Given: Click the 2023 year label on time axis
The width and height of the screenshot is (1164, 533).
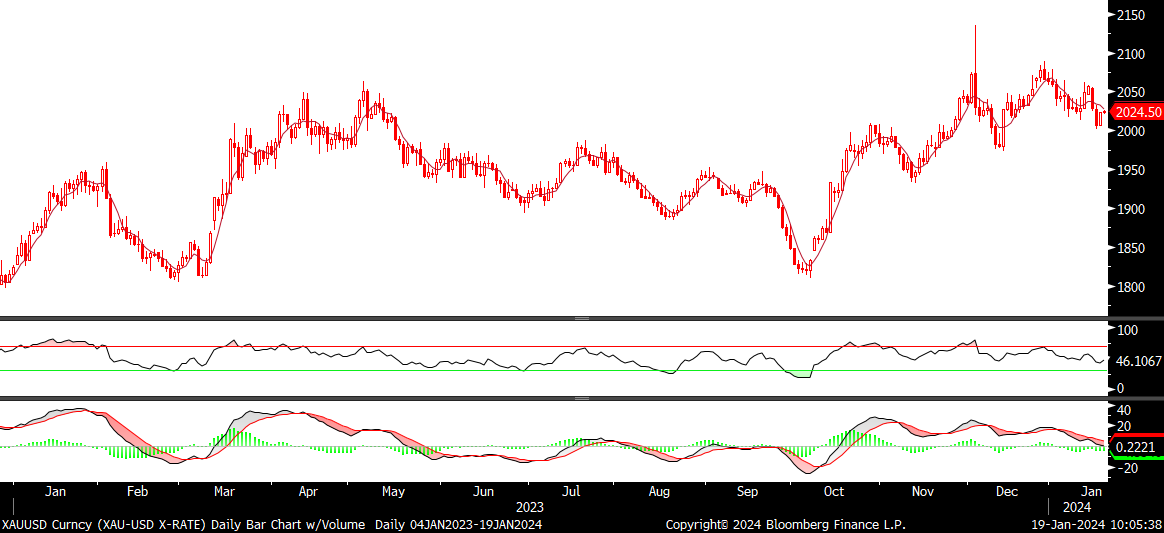Looking at the screenshot, I should click(x=529, y=508).
